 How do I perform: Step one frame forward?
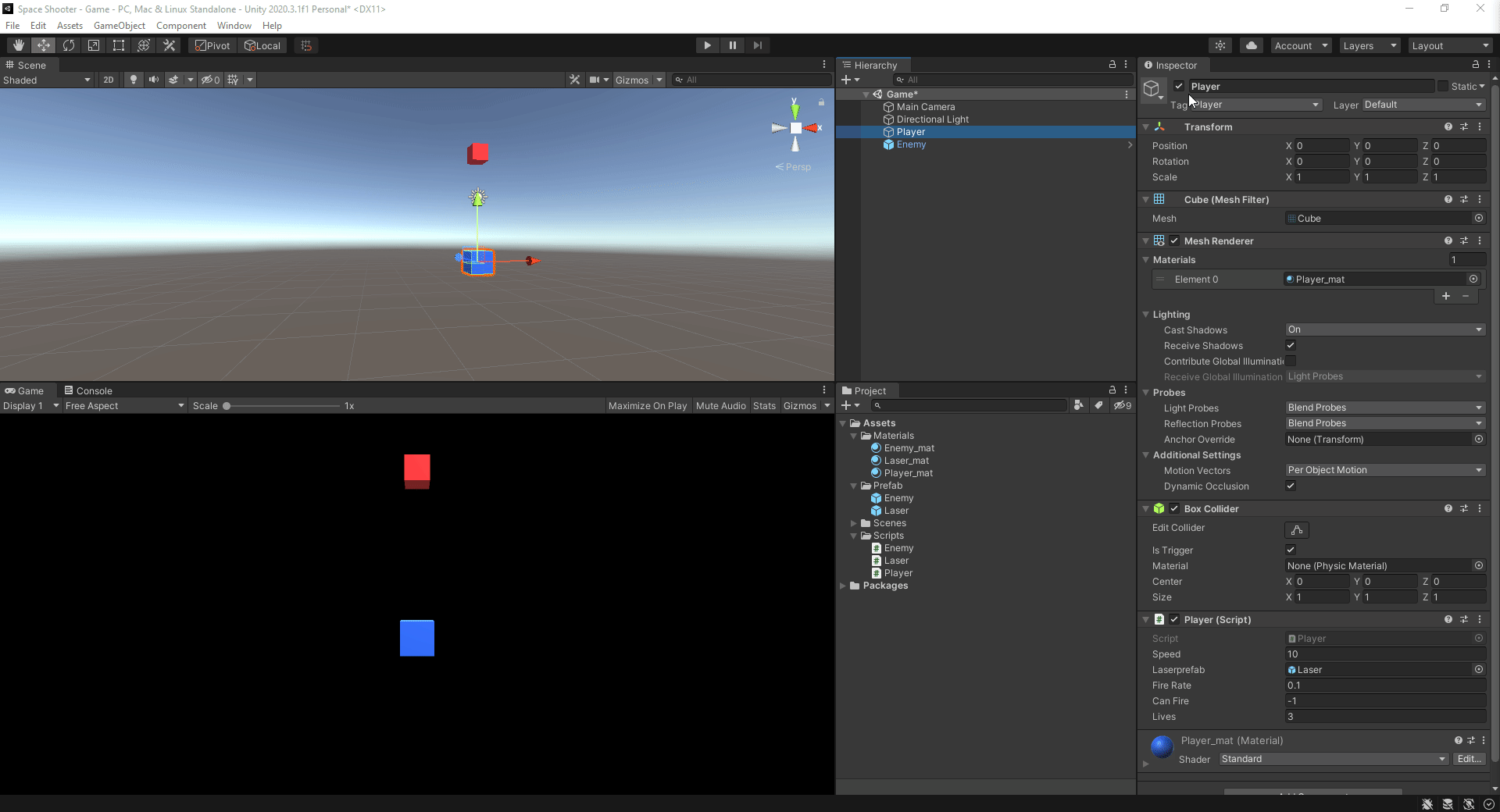click(x=757, y=45)
